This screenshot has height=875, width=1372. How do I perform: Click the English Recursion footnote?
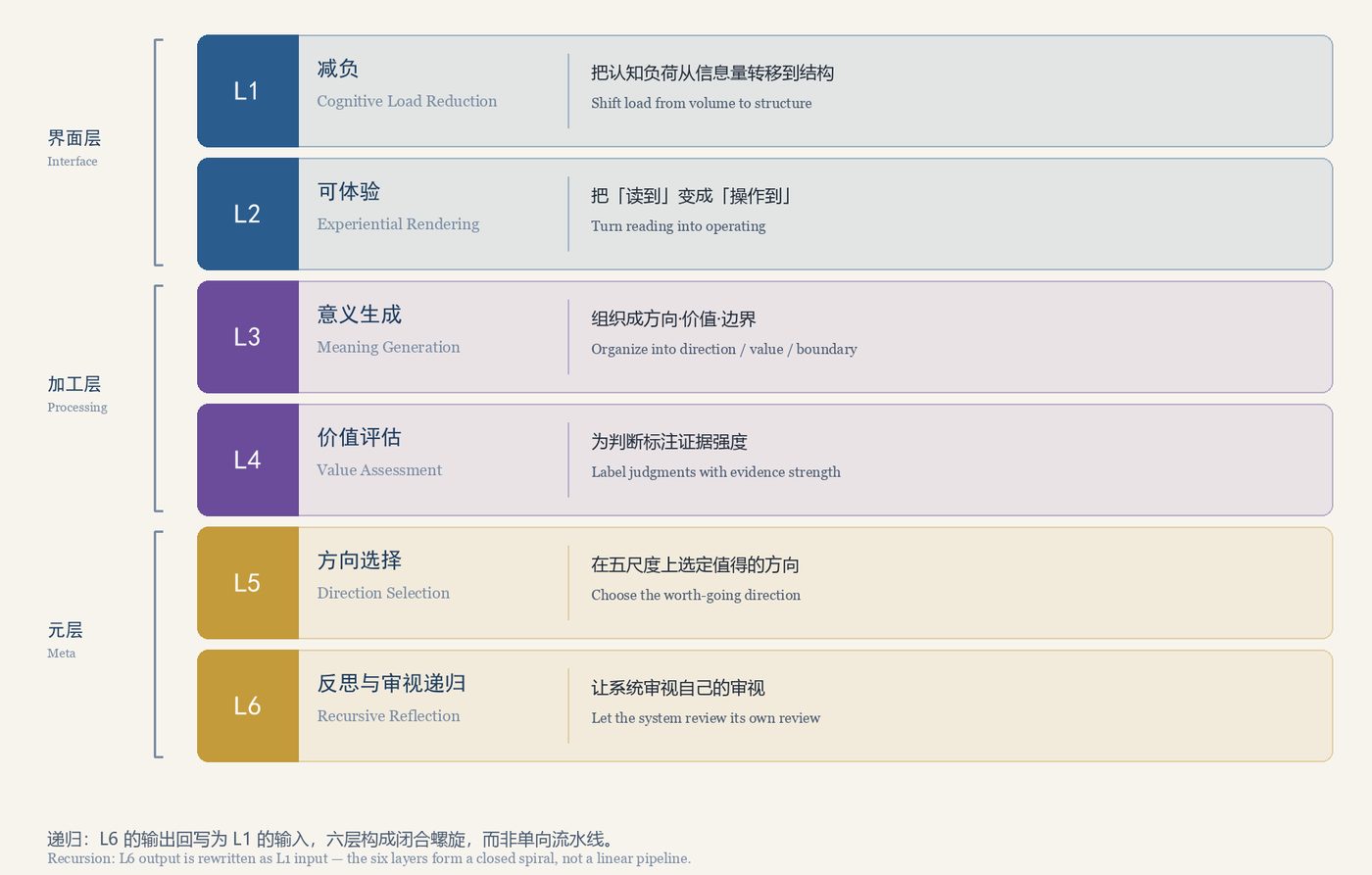369,858
